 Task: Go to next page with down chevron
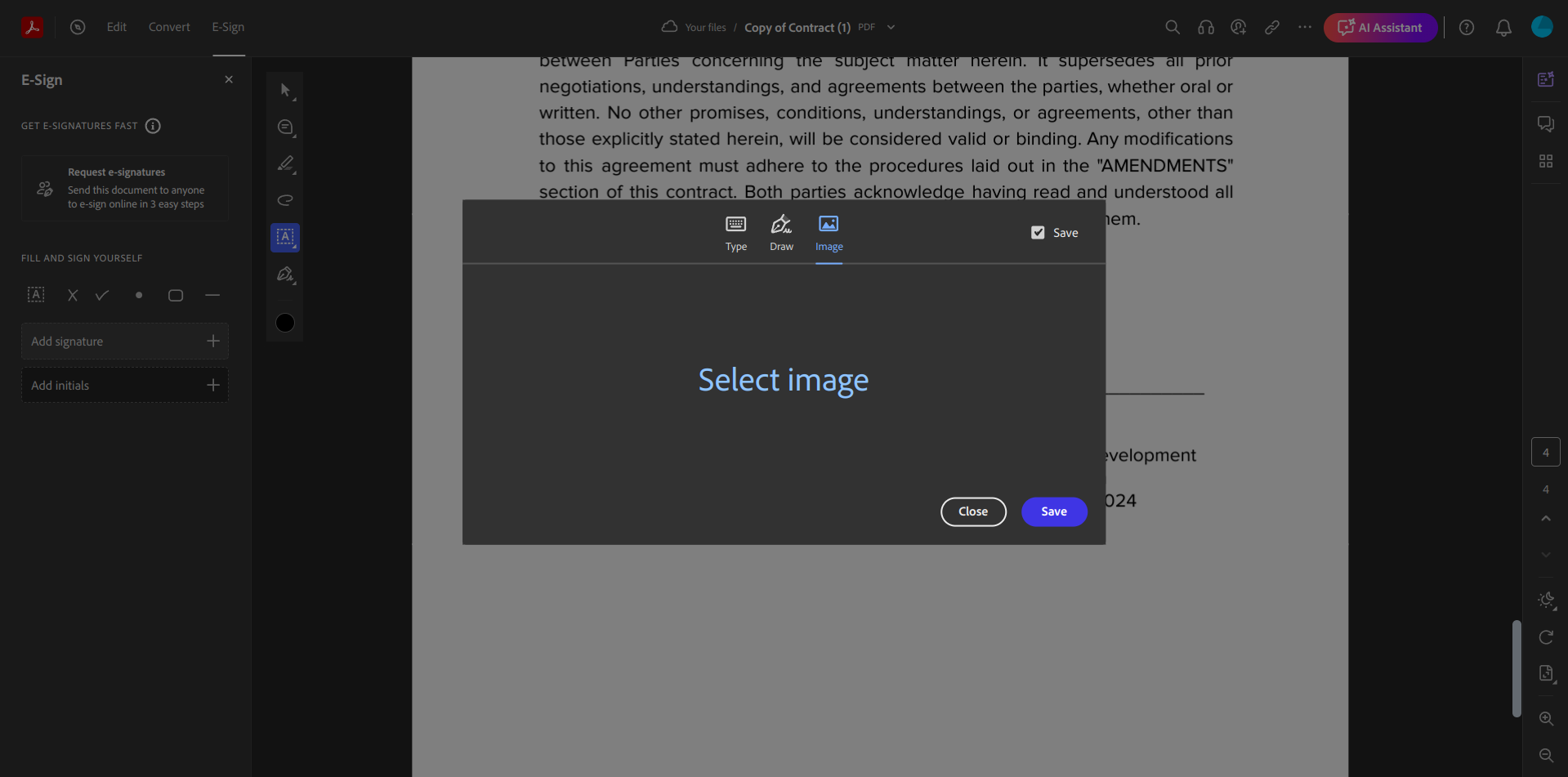tap(1546, 554)
